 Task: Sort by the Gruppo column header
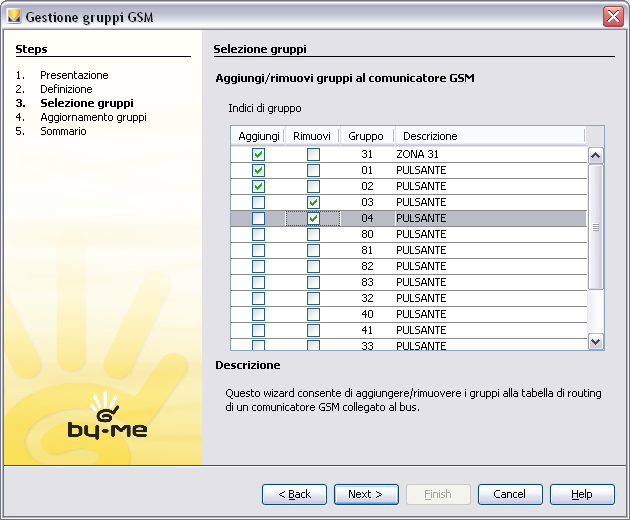[367, 136]
